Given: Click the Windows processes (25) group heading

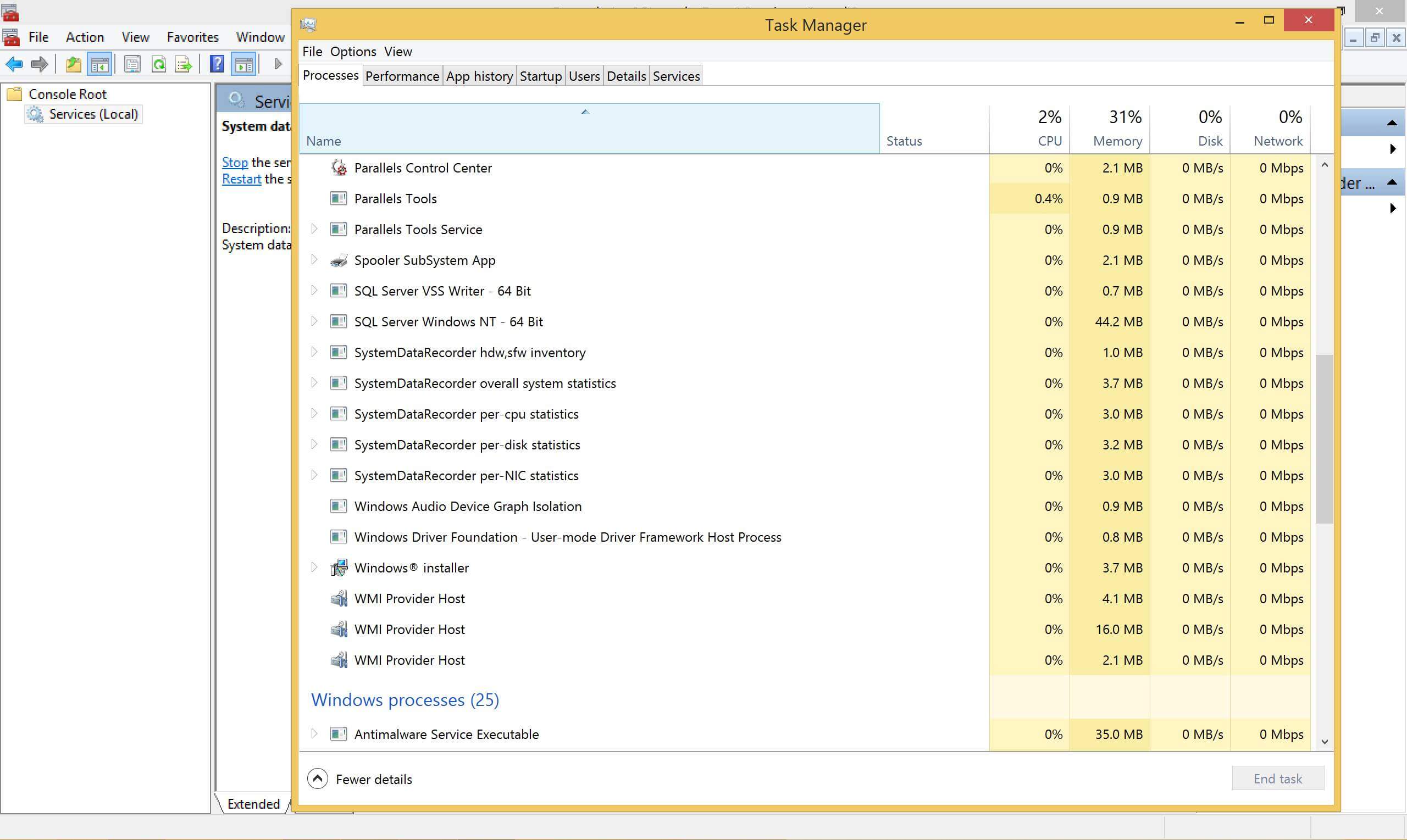Looking at the screenshot, I should [x=405, y=699].
